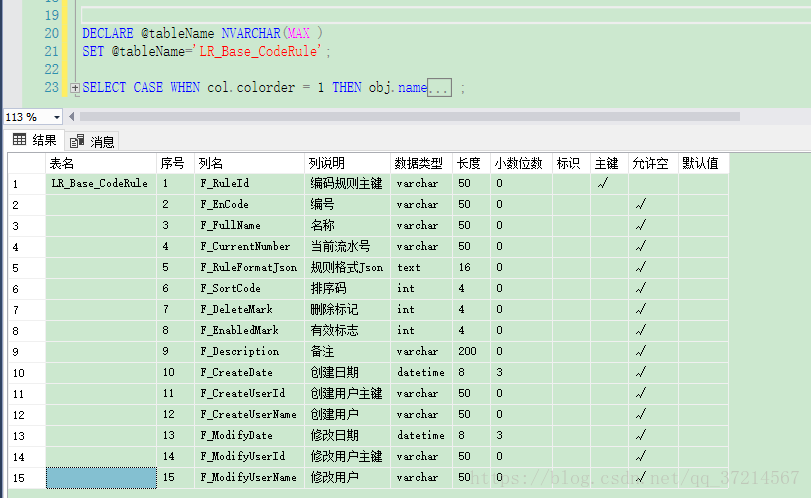The height and width of the screenshot is (498, 811).
Task: Select the F_RuleFormatJson cell
Action: (249, 267)
